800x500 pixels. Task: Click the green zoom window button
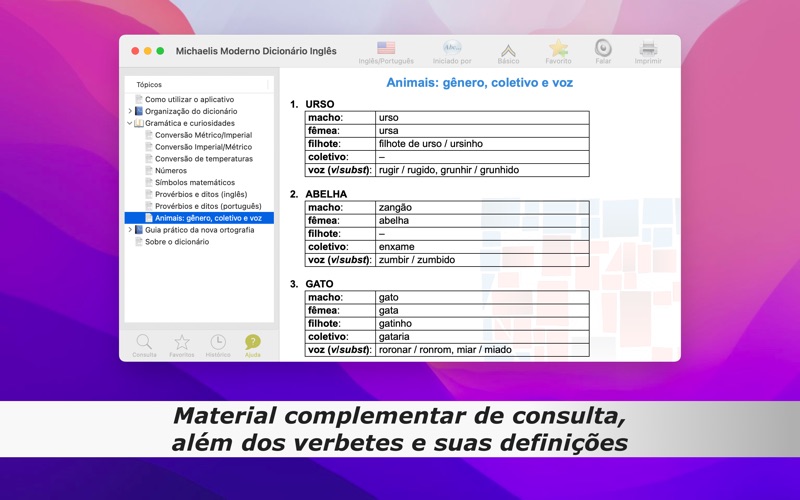(x=160, y=51)
